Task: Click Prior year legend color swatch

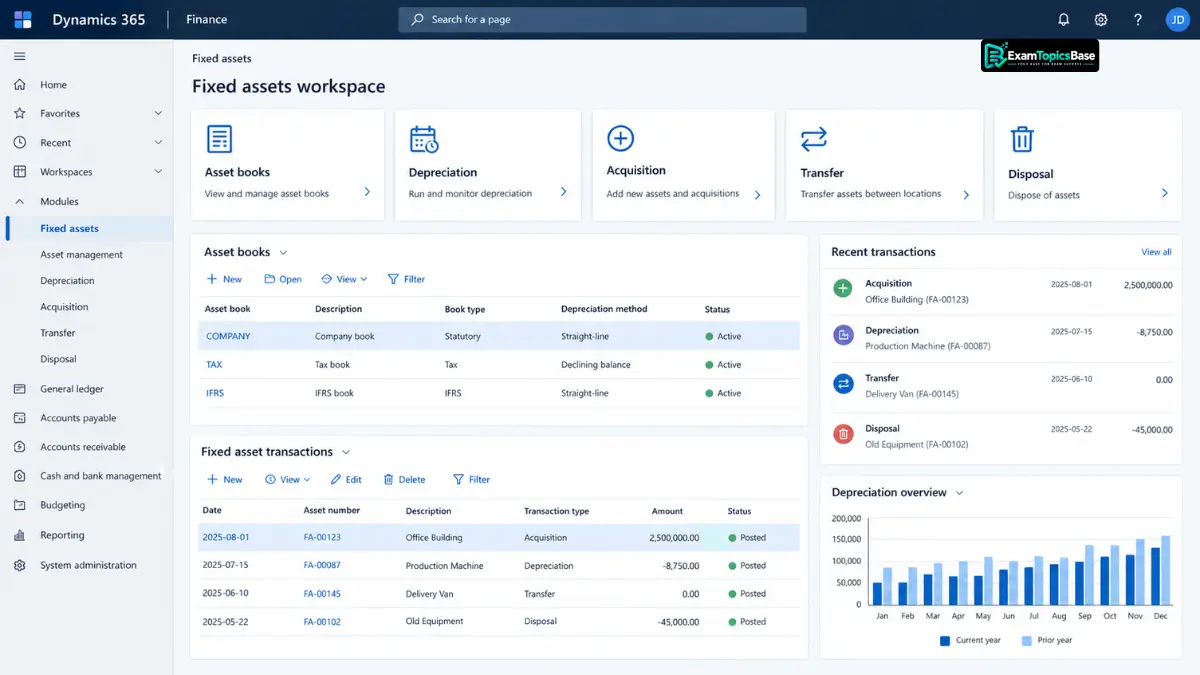Action: [x=1026, y=640]
